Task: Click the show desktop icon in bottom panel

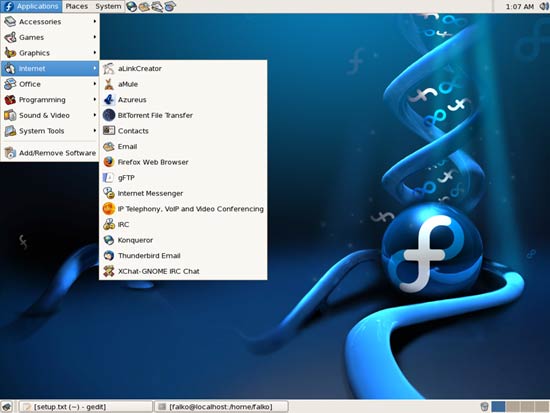Action: 7,407
